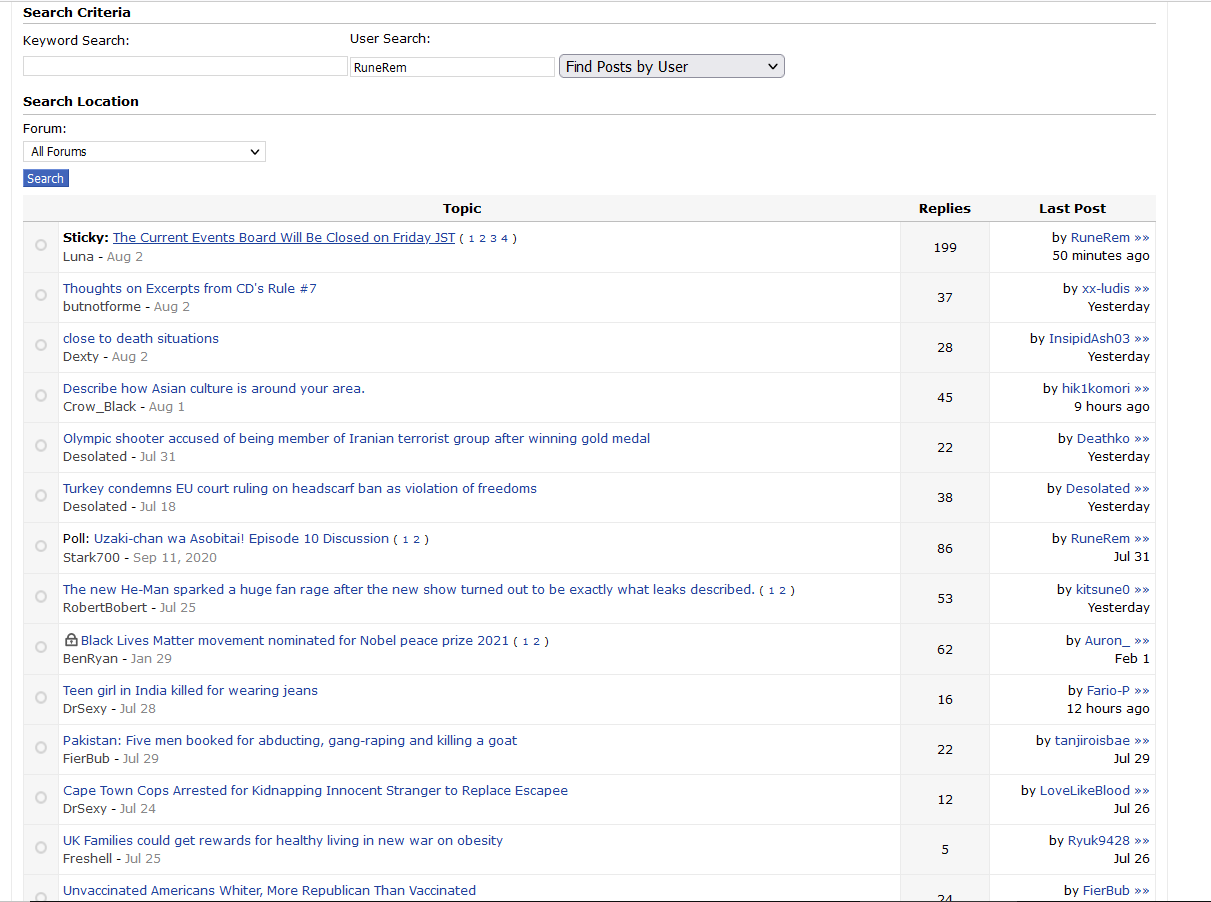The image size is (1211, 902).
Task: Open the Black Lives Matter Nobel prize topic
Action: point(295,641)
